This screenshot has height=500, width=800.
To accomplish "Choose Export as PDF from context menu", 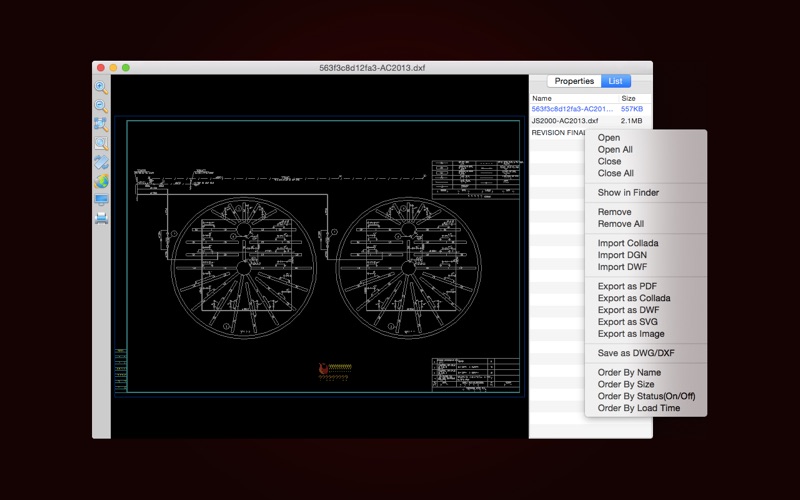I will pyautogui.click(x=627, y=286).
